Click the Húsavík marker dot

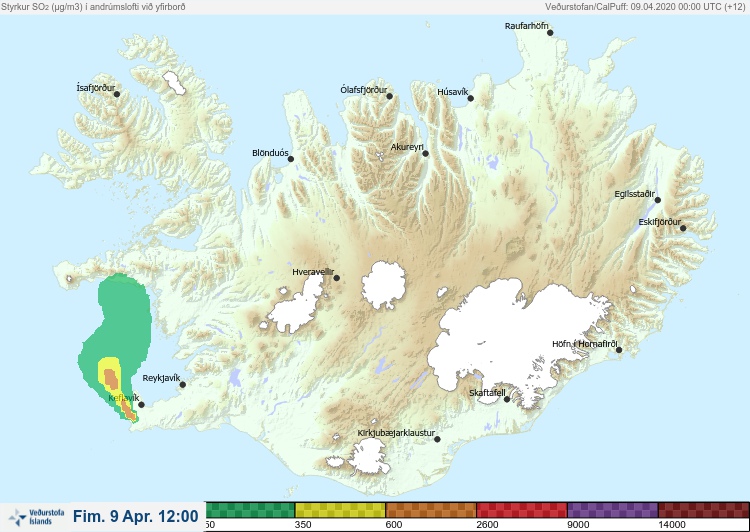click(471, 98)
